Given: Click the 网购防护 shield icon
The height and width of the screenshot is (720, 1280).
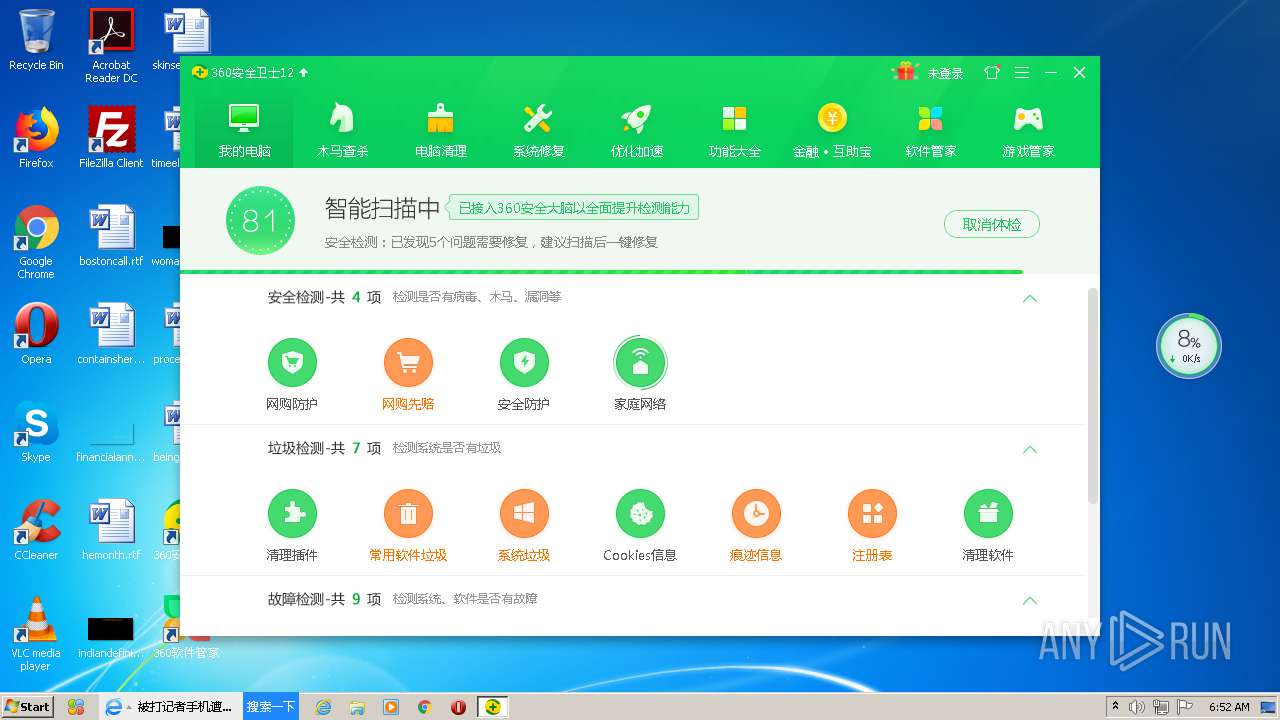Looking at the screenshot, I should [292, 362].
